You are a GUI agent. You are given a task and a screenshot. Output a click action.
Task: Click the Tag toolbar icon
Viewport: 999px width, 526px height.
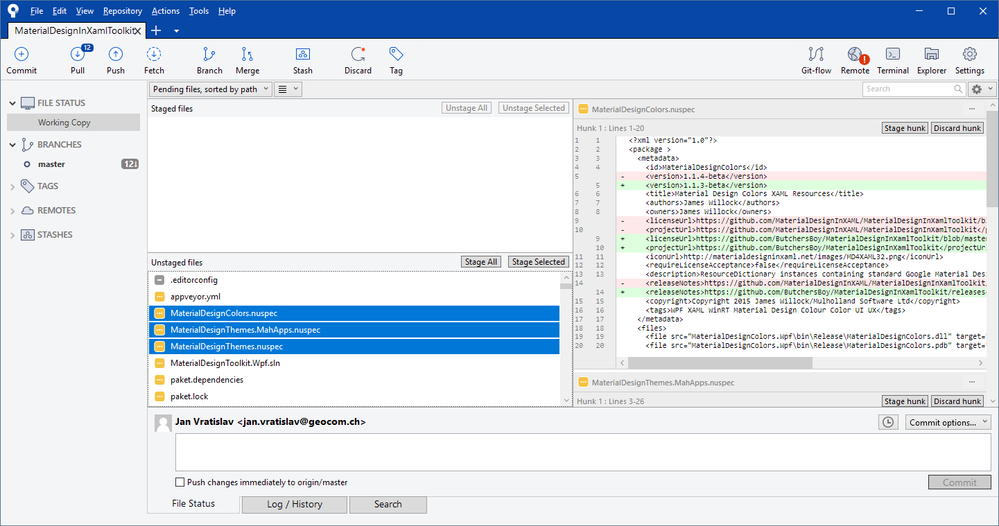click(396, 60)
